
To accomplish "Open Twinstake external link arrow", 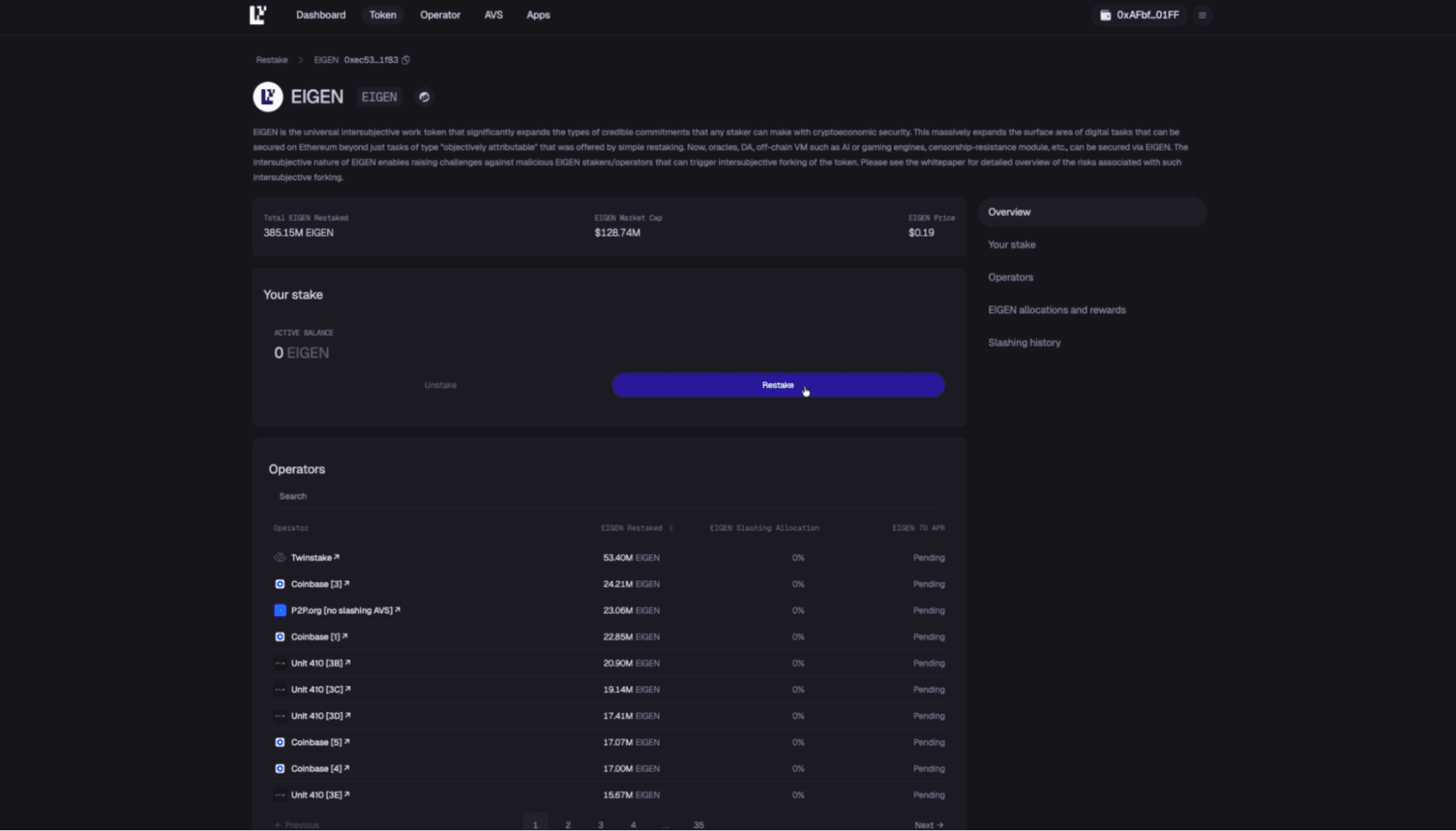I will click(337, 557).
